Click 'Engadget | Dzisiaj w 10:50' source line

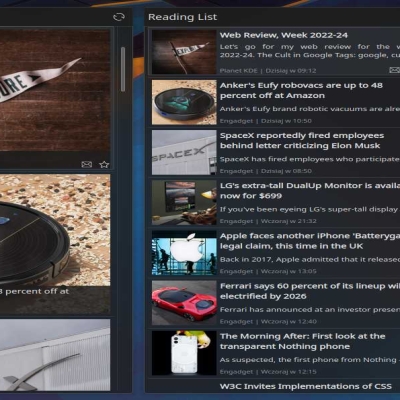pos(266,121)
